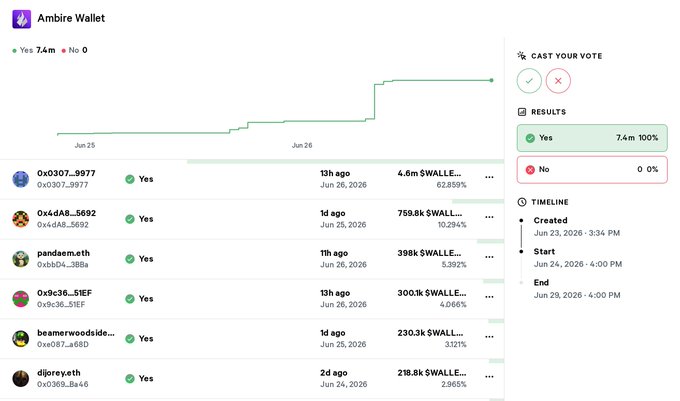
Task: Open avatar of voter 0x4dA8...5692
Action: [20, 219]
